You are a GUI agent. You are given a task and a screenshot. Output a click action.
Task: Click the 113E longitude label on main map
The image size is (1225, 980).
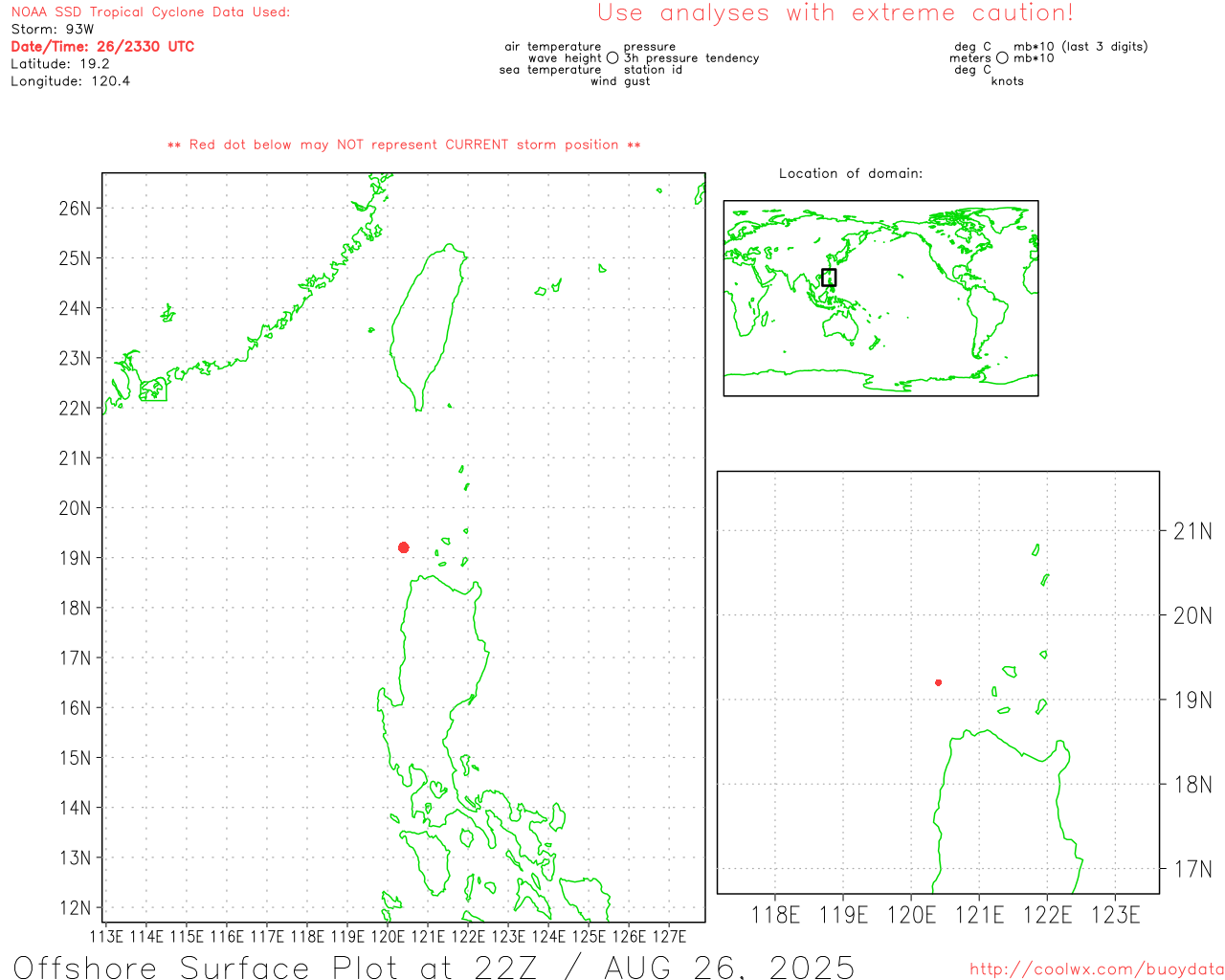106,937
